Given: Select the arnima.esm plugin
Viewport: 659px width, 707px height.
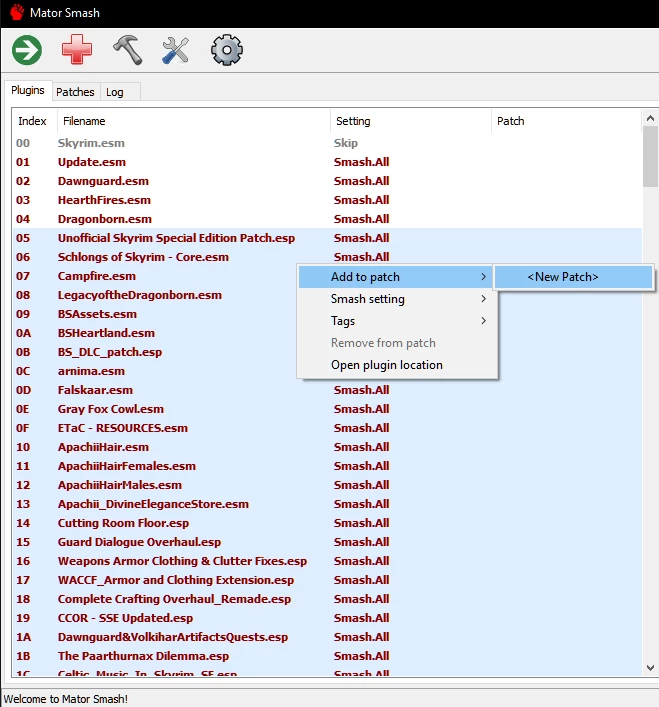Looking at the screenshot, I should (153, 371).
